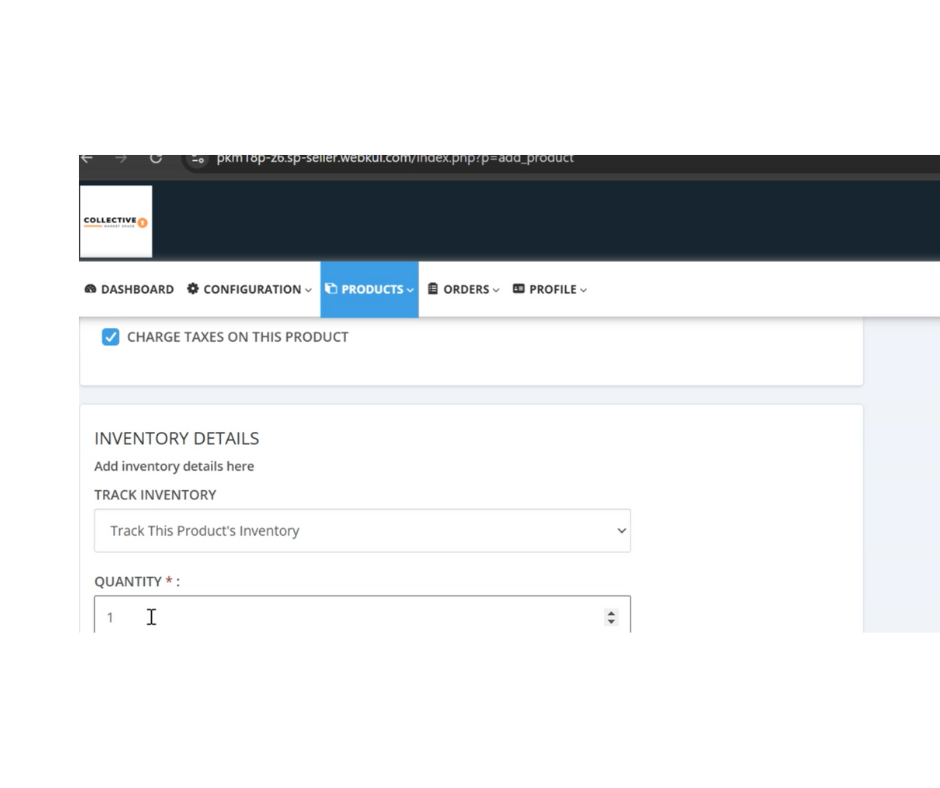This screenshot has width=940, height=788.
Task: Open the Configuration menu
Action: pos(249,289)
